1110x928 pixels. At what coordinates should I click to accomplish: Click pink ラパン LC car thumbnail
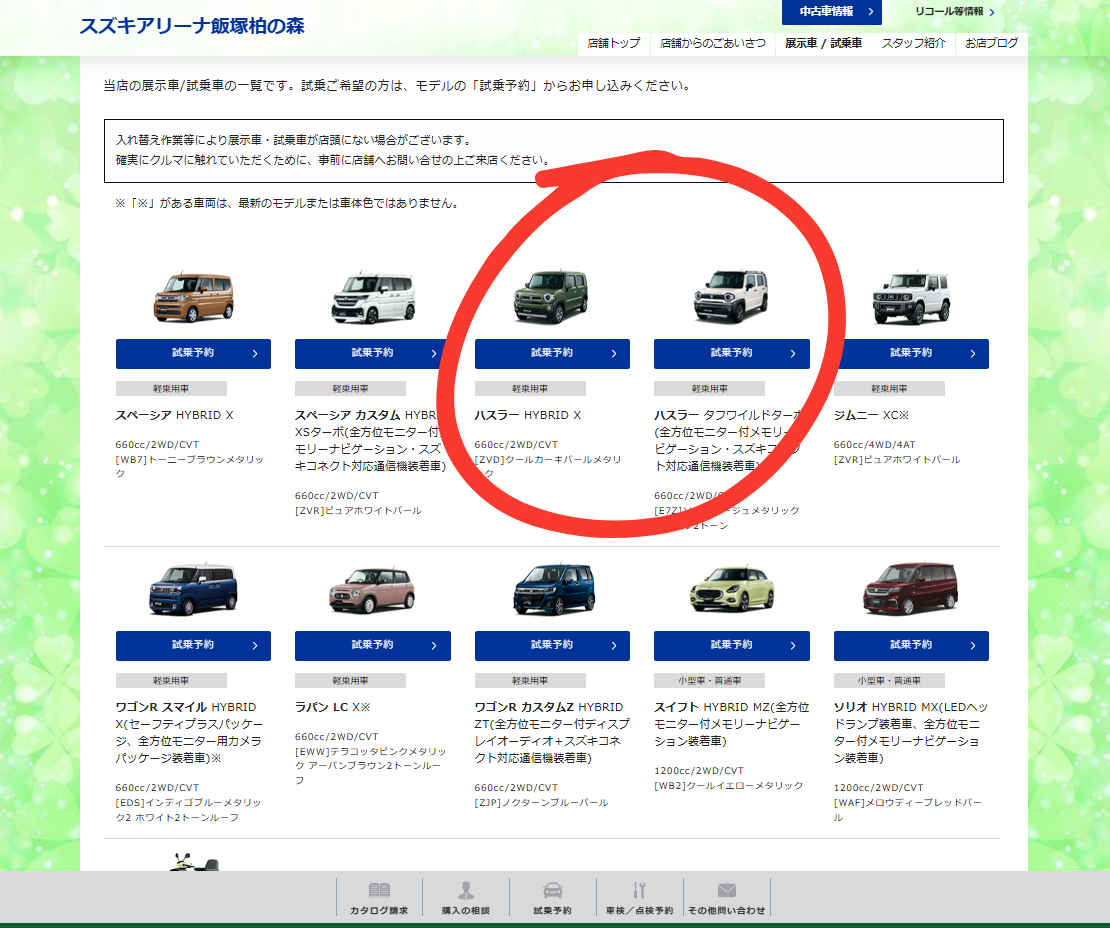[372, 590]
